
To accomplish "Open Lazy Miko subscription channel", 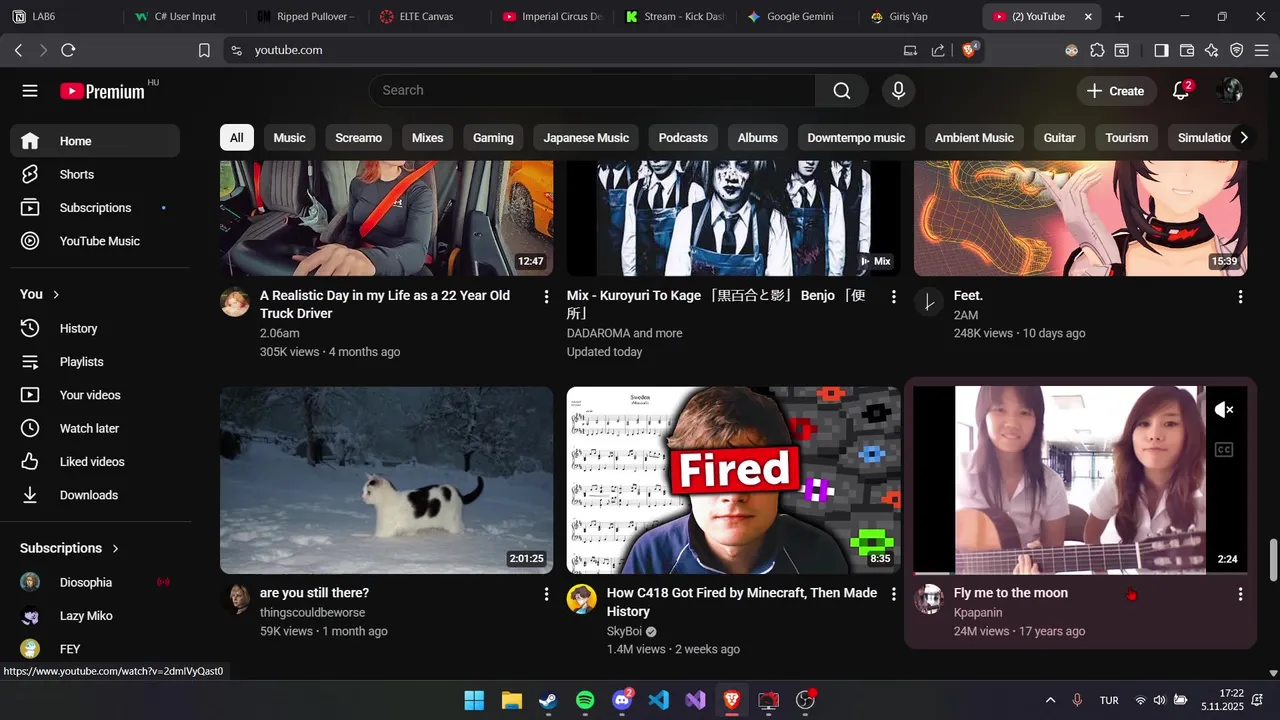I will coord(95,616).
